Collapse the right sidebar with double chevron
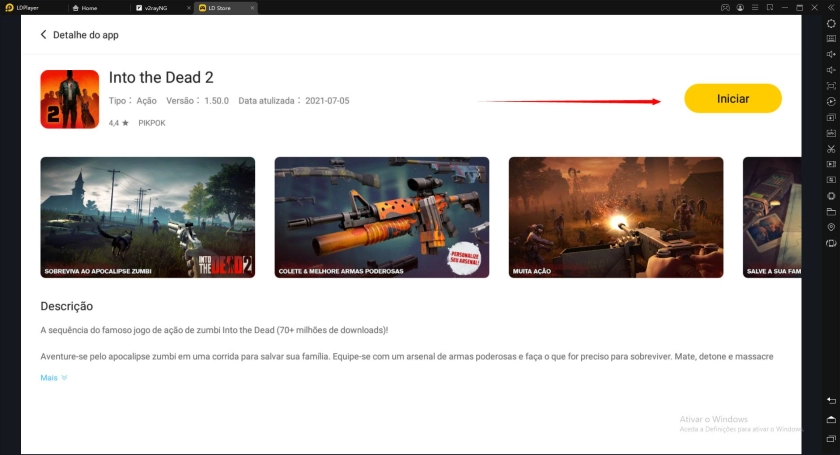Image resolution: width=840 pixels, height=455 pixels. [x=831, y=7]
